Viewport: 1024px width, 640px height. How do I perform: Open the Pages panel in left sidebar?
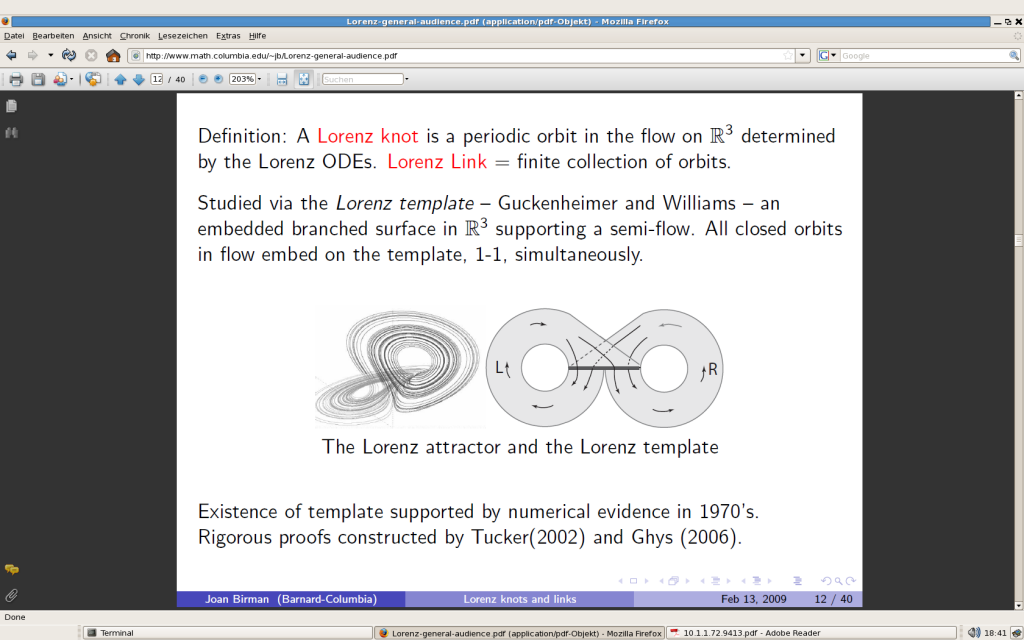pyautogui.click(x=11, y=105)
